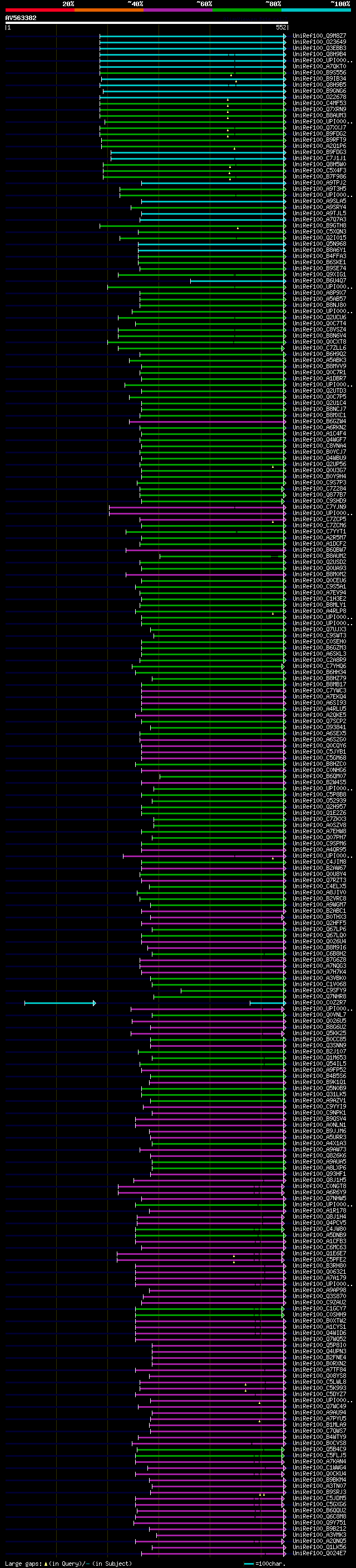Click the white query sequence bar
The width and height of the screenshot is (356, 1568).
pyautogui.click(x=146, y=23)
